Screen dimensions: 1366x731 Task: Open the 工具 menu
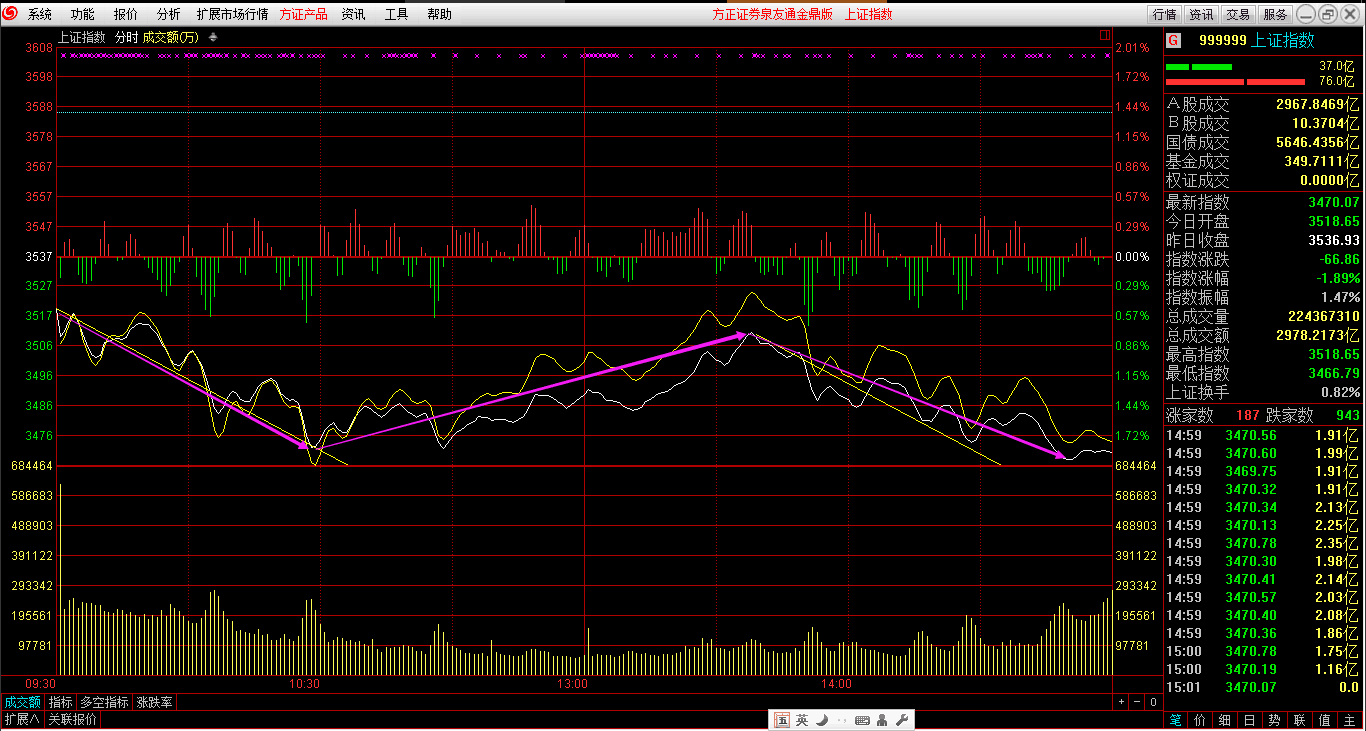click(396, 14)
